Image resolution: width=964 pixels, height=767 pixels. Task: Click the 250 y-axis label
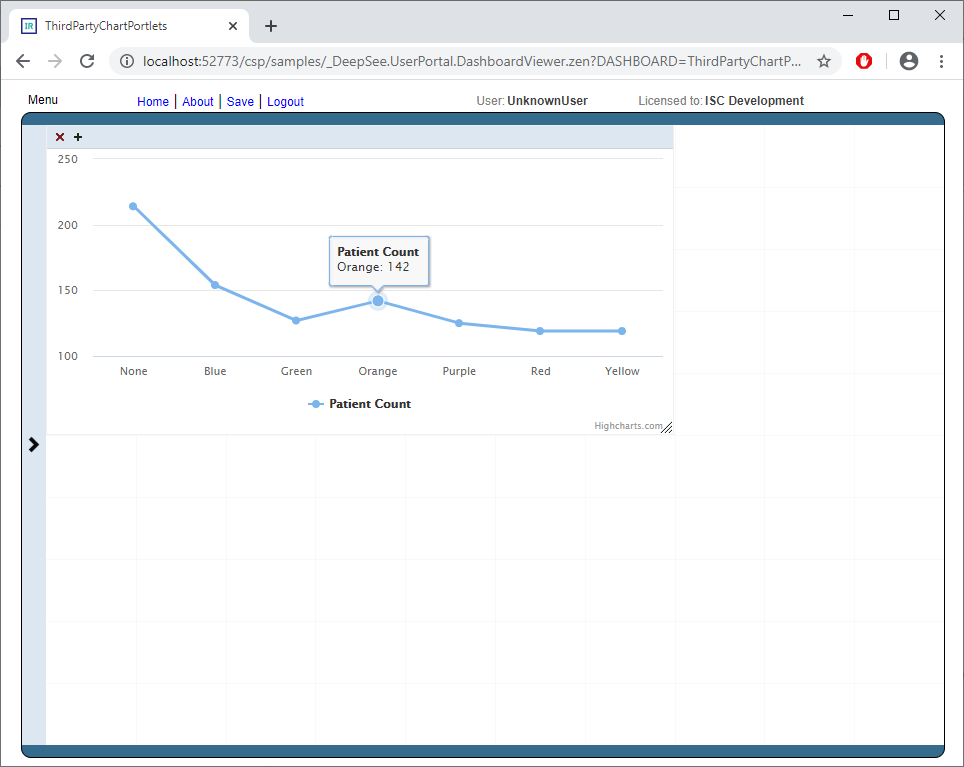pyautogui.click(x=68, y=159)
